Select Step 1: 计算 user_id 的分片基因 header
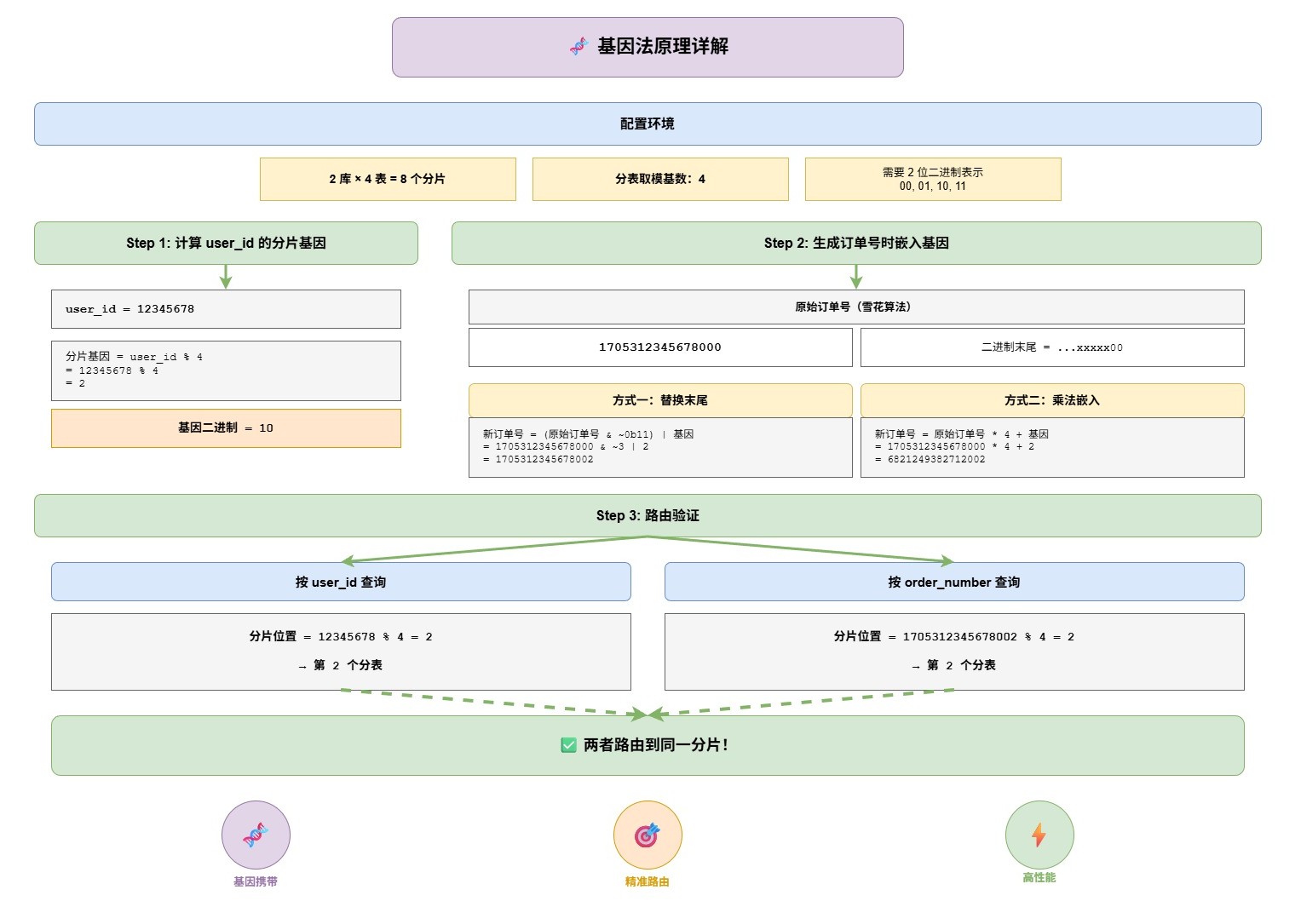Image resolution: width=1301 pixels, height=924 pixels. point(226,244)
